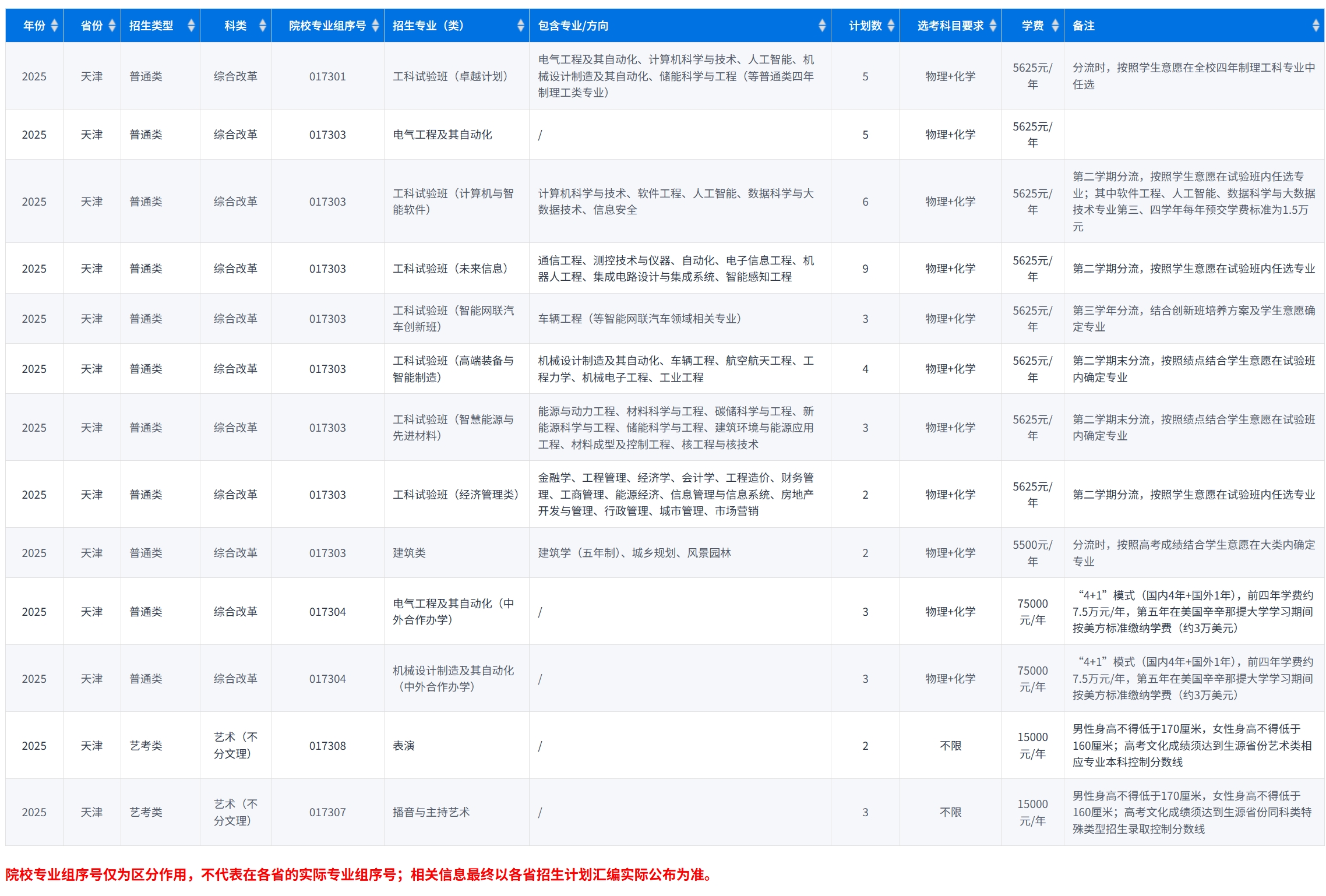Select 工科试验班（卓越计划） major cell

point(450,76)
